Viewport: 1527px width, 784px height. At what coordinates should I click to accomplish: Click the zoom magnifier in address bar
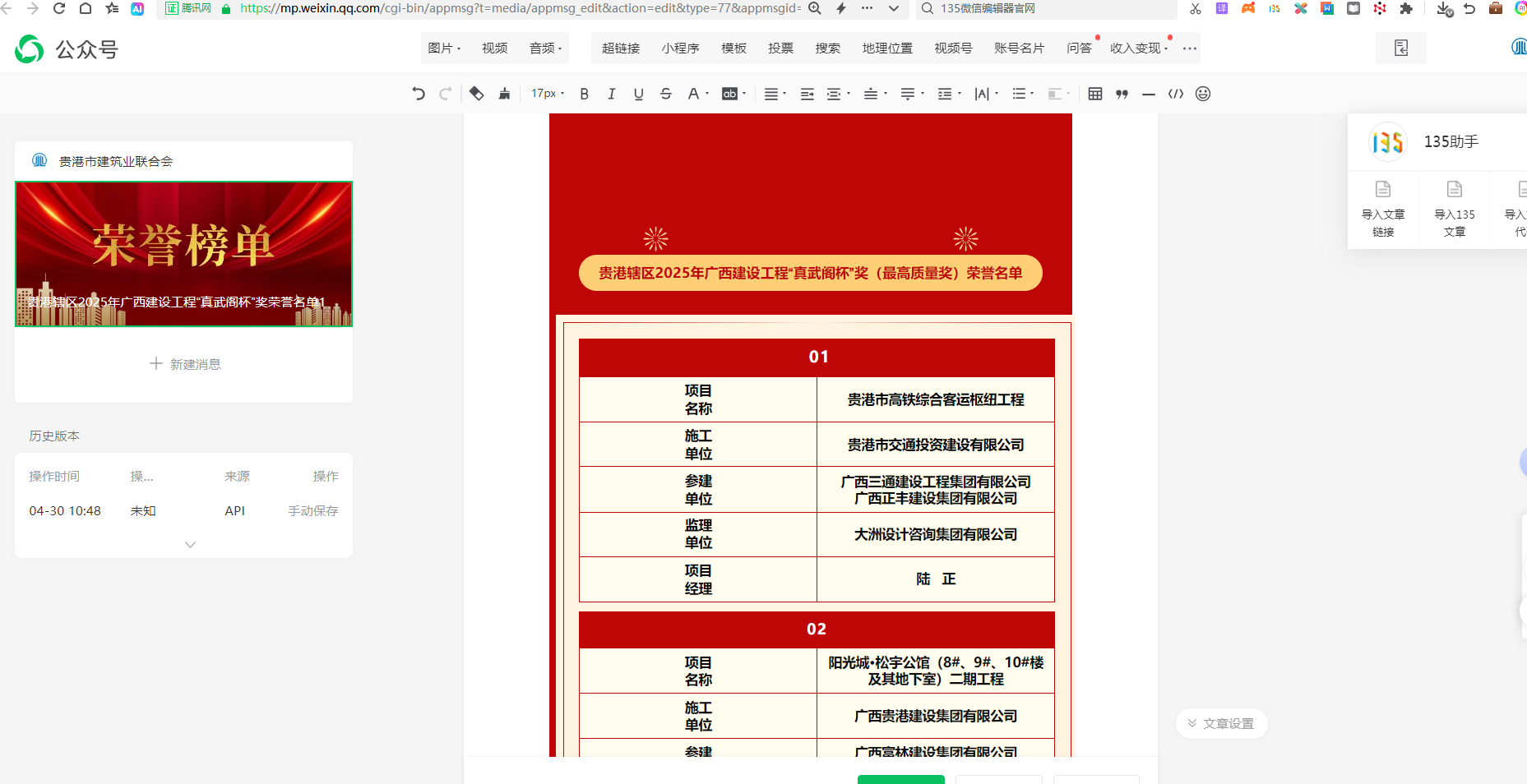[x=815, y=8]
